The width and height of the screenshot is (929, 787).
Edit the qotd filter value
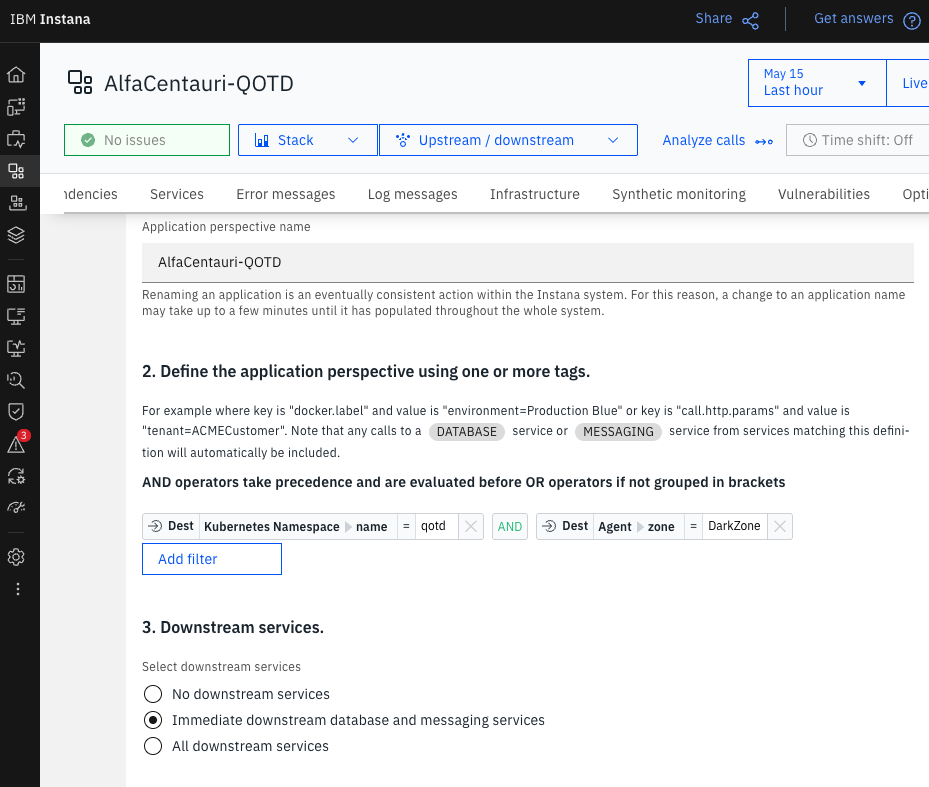click(437, 526)
